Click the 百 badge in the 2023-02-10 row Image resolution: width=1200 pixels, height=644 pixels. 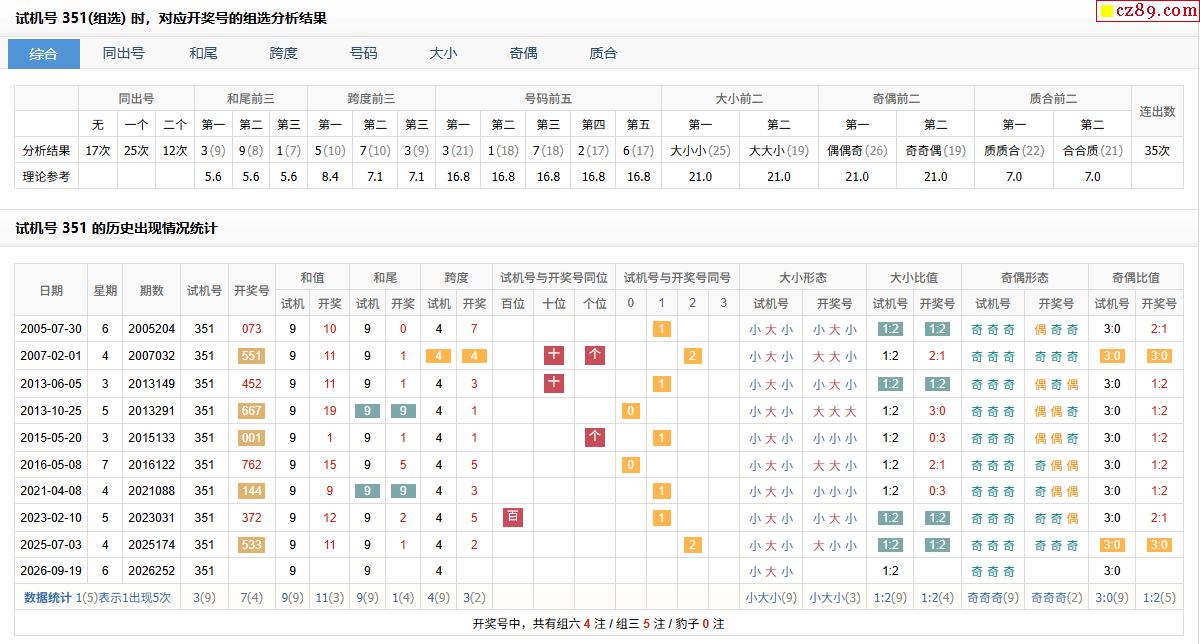(x=513, y=517)
